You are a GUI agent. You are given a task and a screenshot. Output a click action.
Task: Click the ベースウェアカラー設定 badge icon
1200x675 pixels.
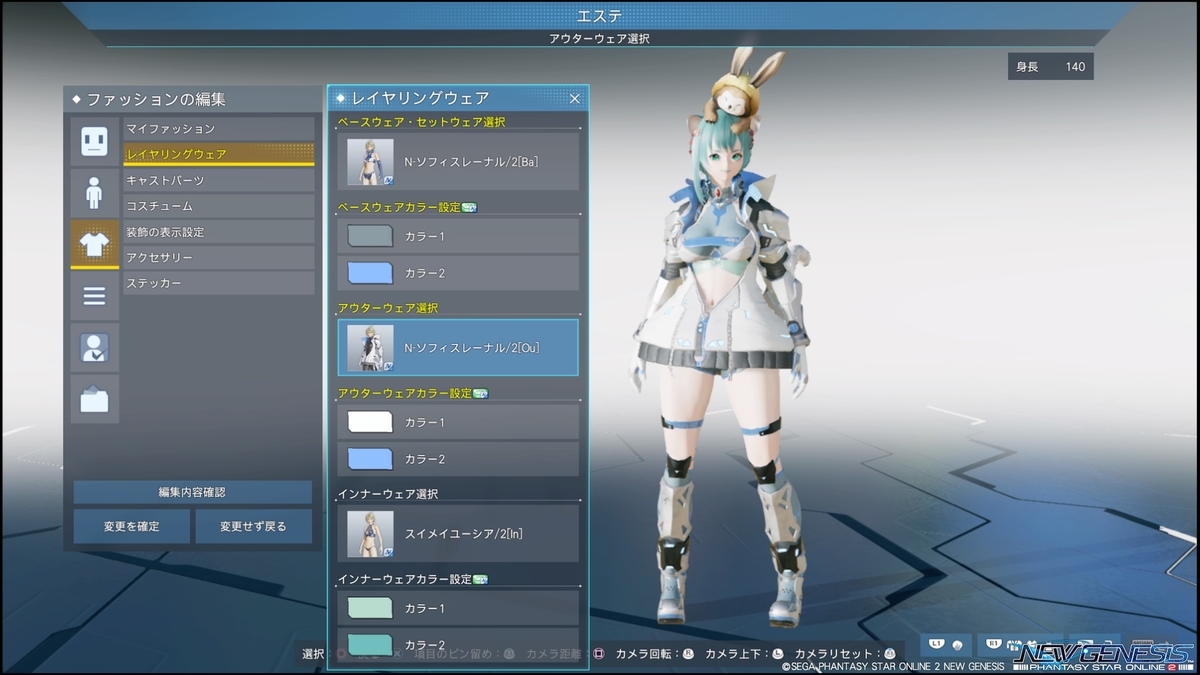[x=469, y=208]
